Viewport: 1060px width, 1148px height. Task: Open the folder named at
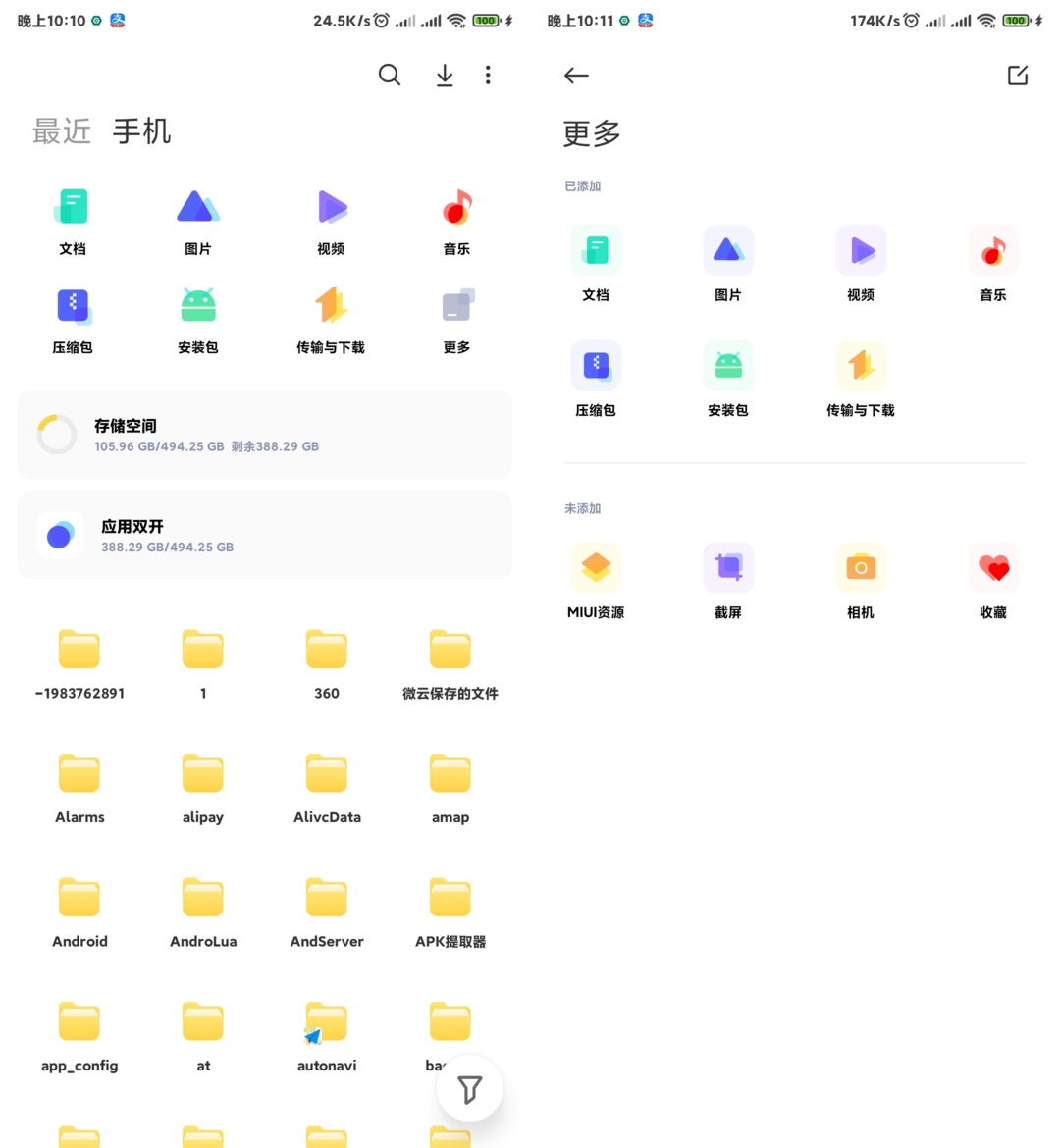[x=203, y=1037]
